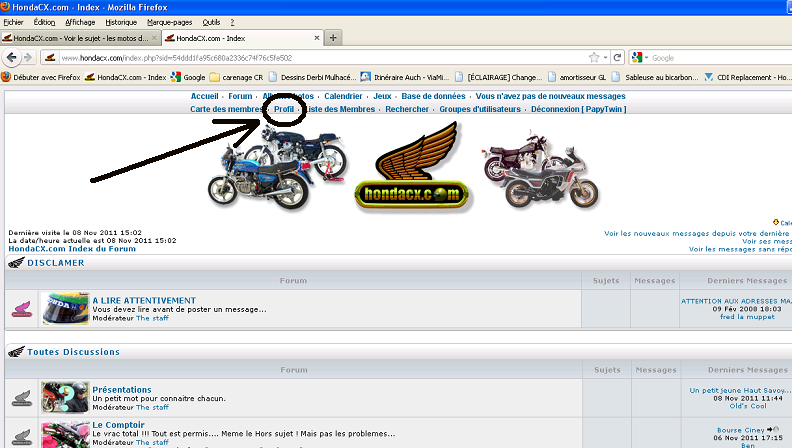792x448 pixels.
Task: Open the 'Toutes Discussions' category heading
Action: 73,352
